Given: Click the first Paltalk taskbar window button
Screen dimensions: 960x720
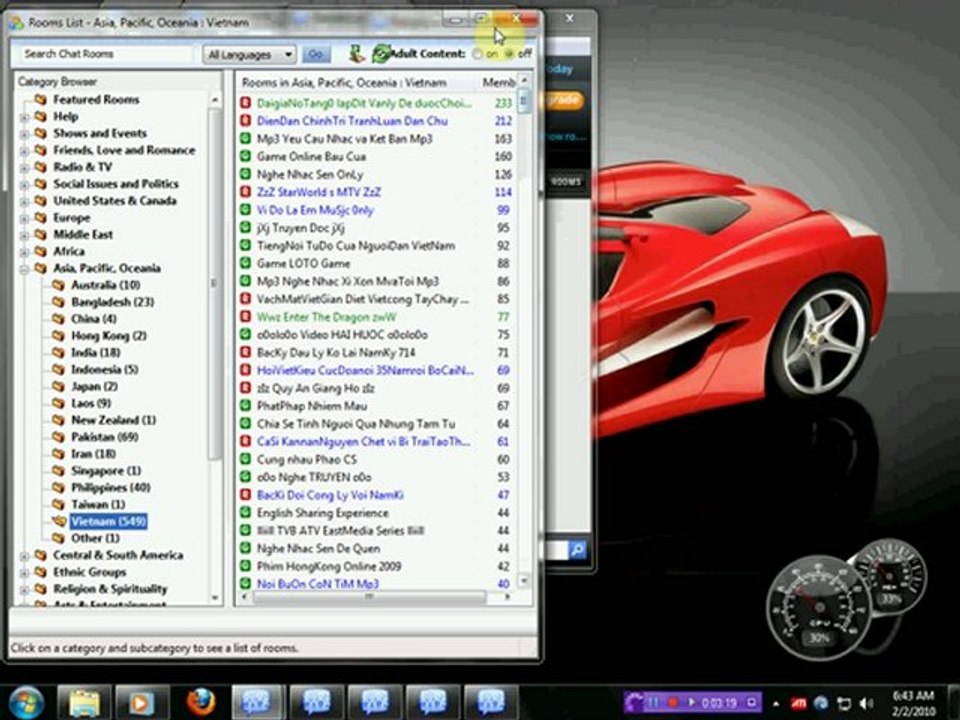Looking at the screenshot, I should point(258,702).
